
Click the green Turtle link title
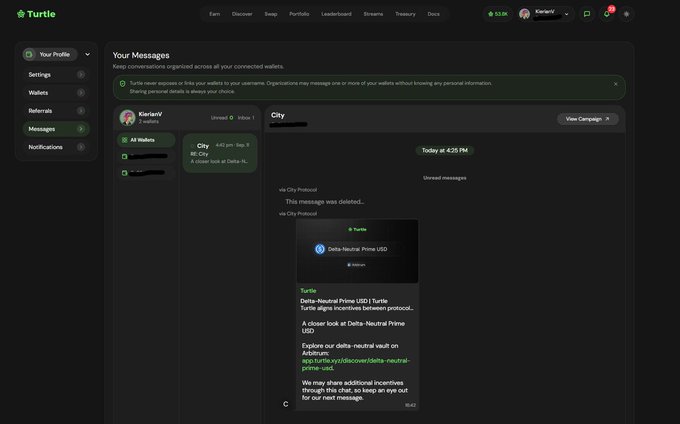[308, 291]
